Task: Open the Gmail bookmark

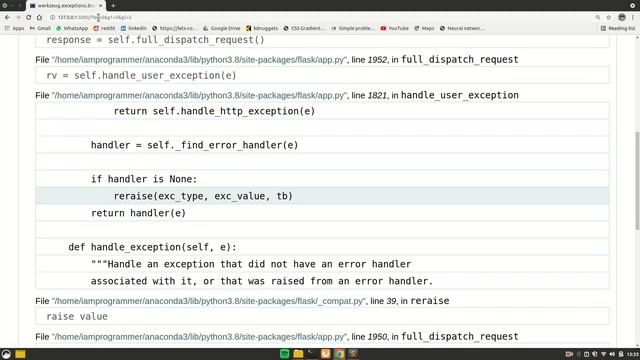Action: [40, 28]
